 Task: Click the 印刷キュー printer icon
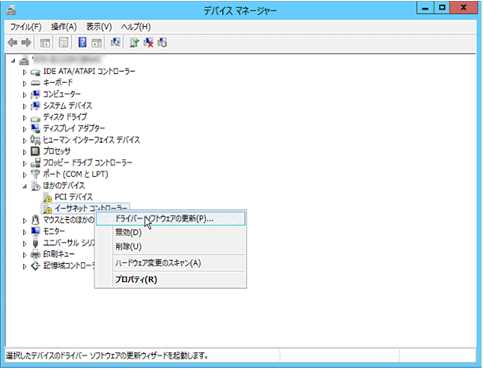tap(36, 254)
